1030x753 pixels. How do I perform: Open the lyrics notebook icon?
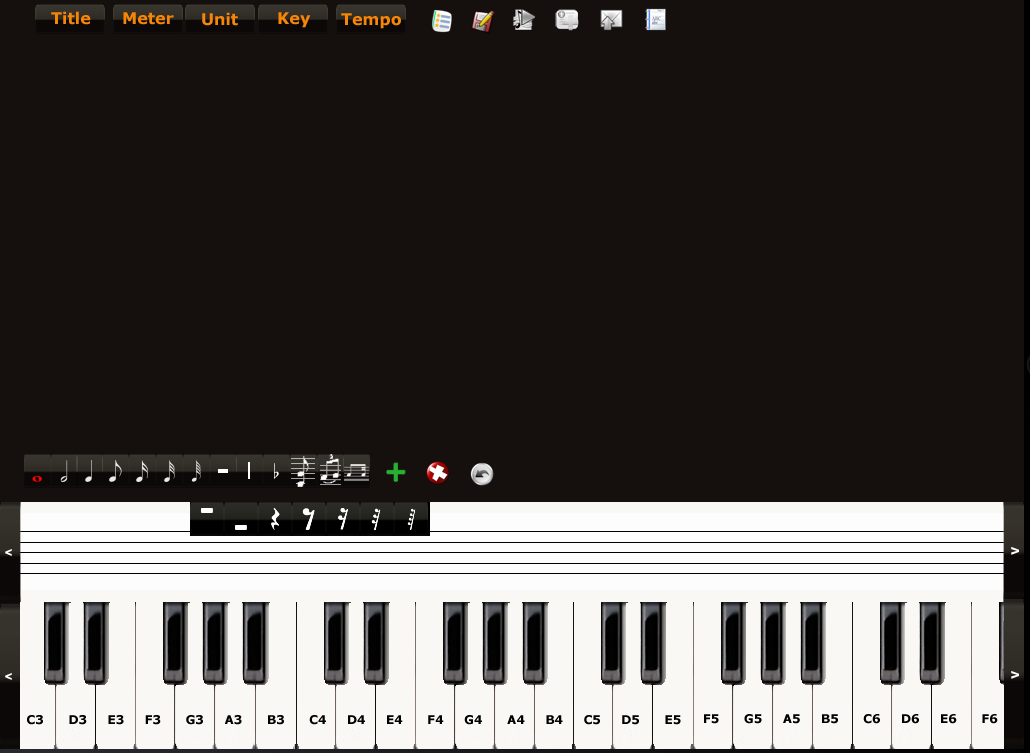[656, 19]
